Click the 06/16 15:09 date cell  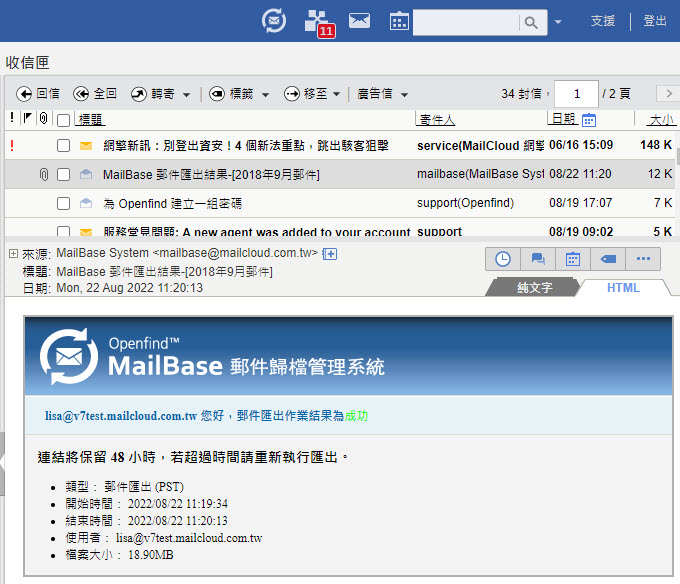(581, 145)
